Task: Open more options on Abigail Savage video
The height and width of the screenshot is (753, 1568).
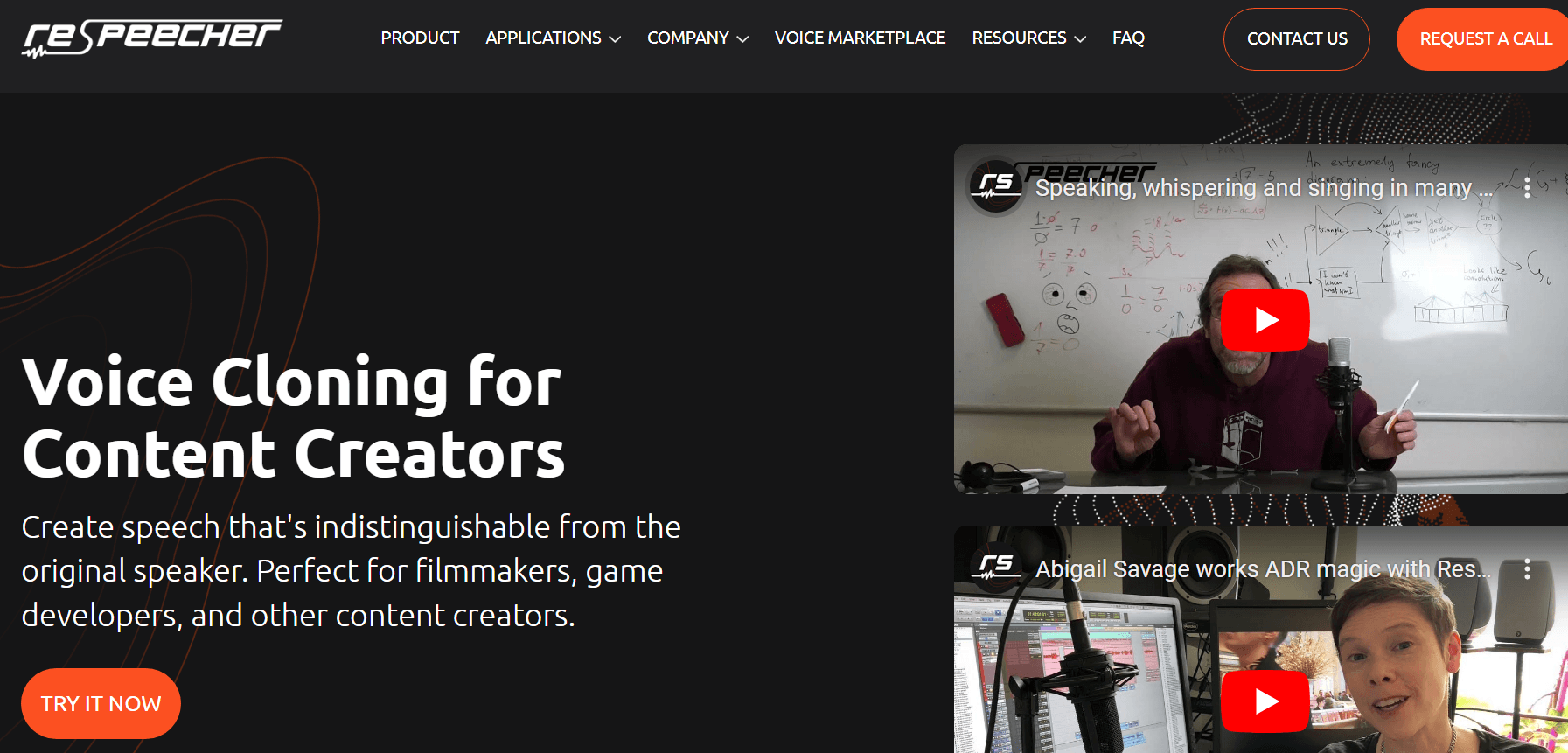Action: pyautogui.click(x=1527, y=569)
